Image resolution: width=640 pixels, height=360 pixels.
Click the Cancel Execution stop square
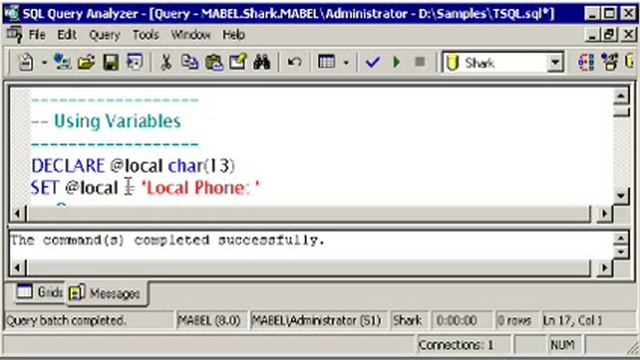[x=420, y=62]
